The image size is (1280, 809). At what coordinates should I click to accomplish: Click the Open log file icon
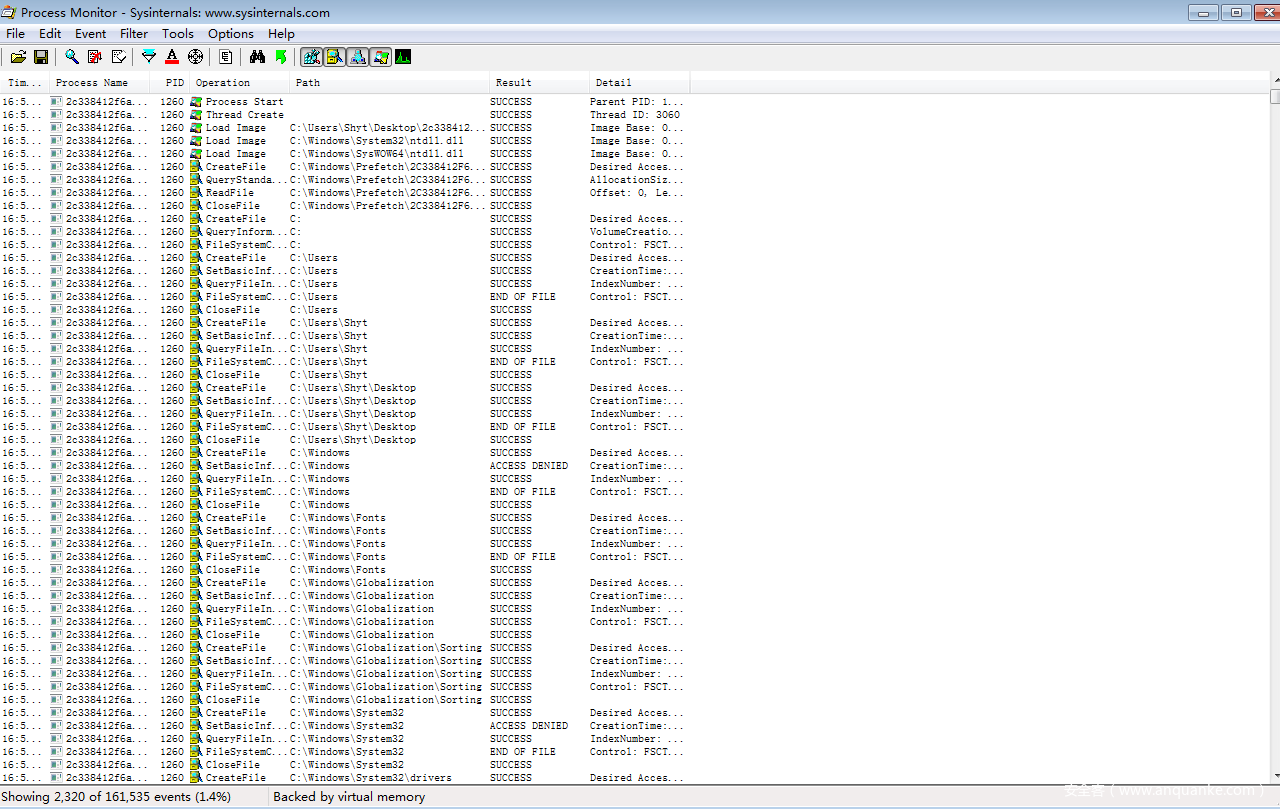click(18, 57)
